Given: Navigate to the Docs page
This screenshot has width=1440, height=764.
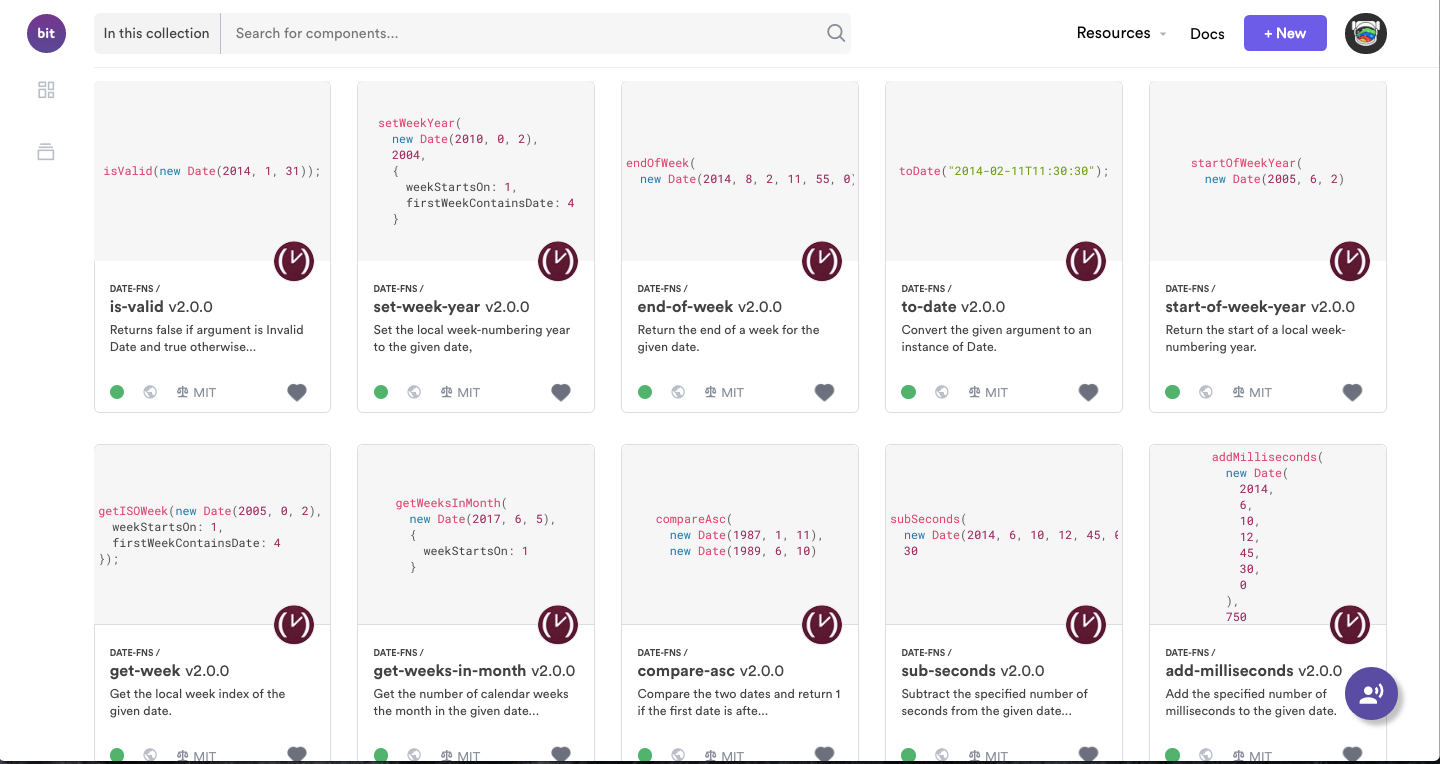Looking at the screenshot, I should coord(1207,33).
